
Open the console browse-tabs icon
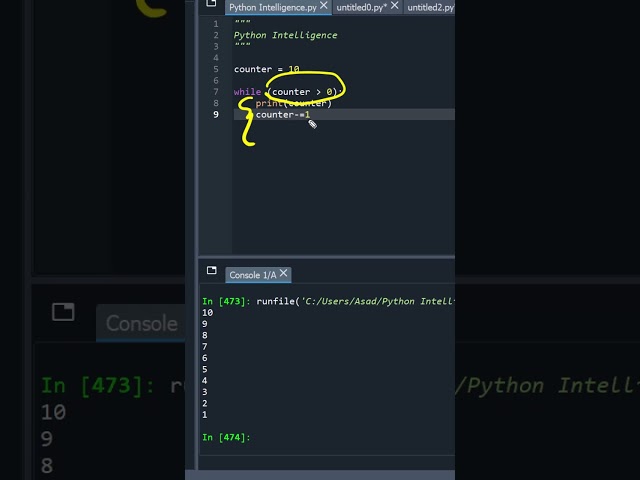(x=211, y=270)
